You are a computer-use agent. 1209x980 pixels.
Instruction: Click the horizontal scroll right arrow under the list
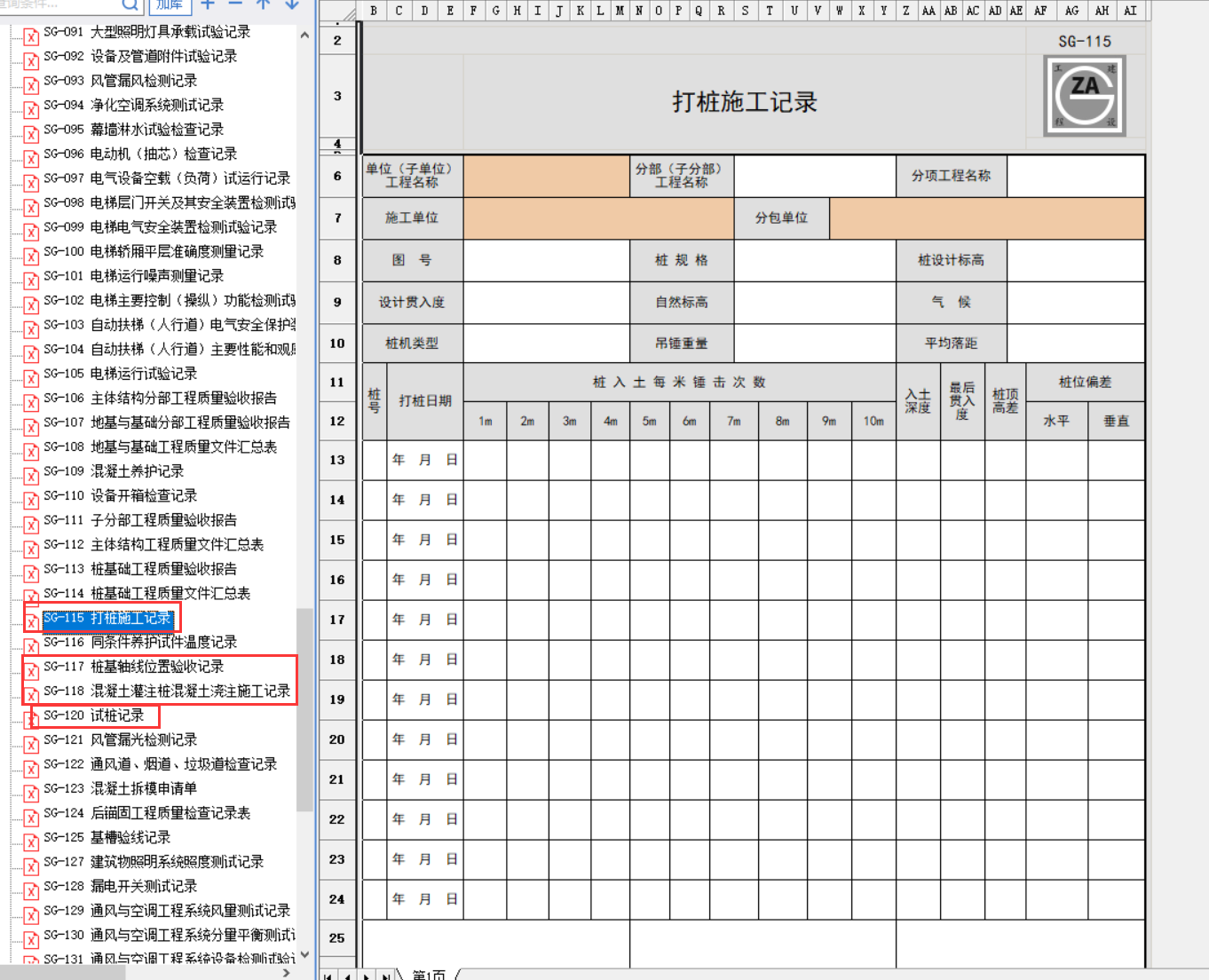[286, 973]
